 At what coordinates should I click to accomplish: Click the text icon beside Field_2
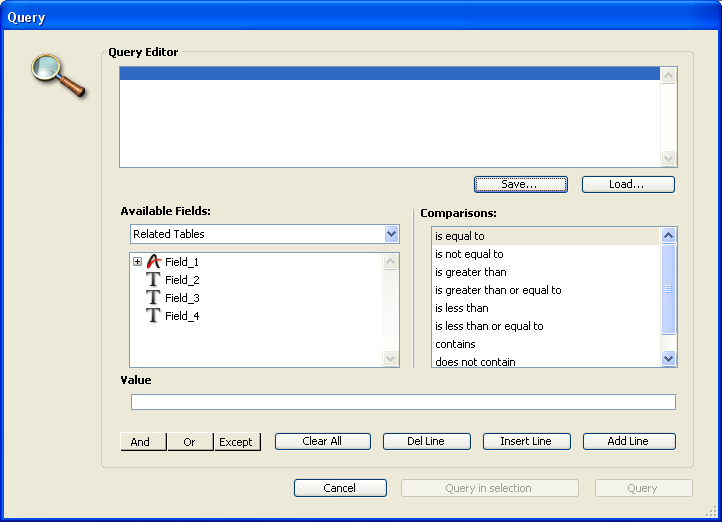coord(153,280)
